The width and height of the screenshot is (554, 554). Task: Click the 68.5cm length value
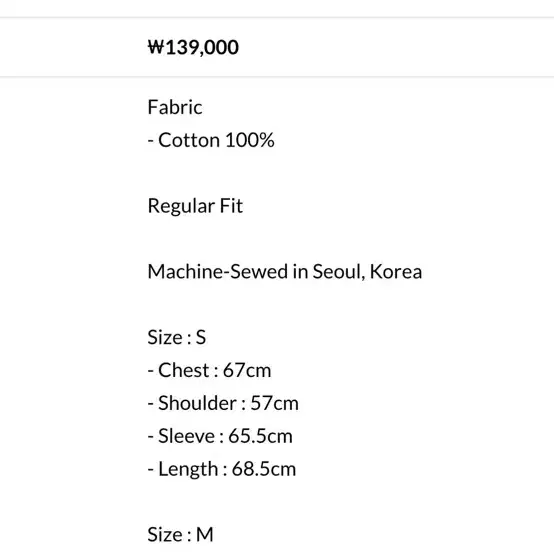point(264,469)
